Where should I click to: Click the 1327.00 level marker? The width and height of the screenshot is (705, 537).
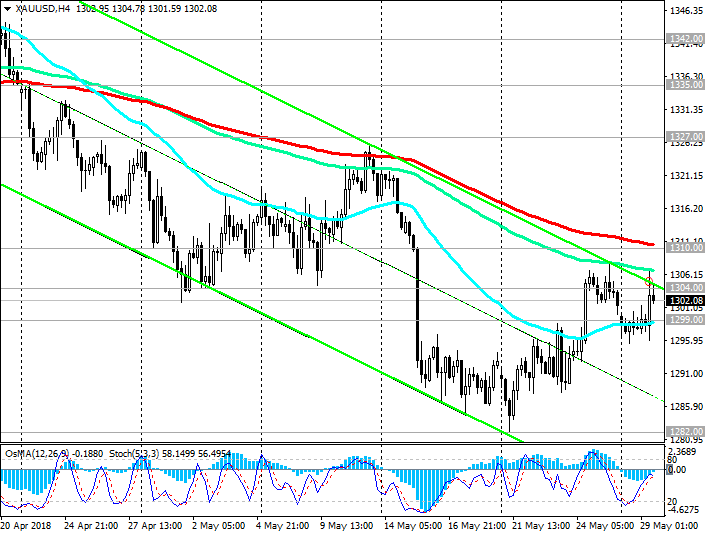[x=682, y=136]
